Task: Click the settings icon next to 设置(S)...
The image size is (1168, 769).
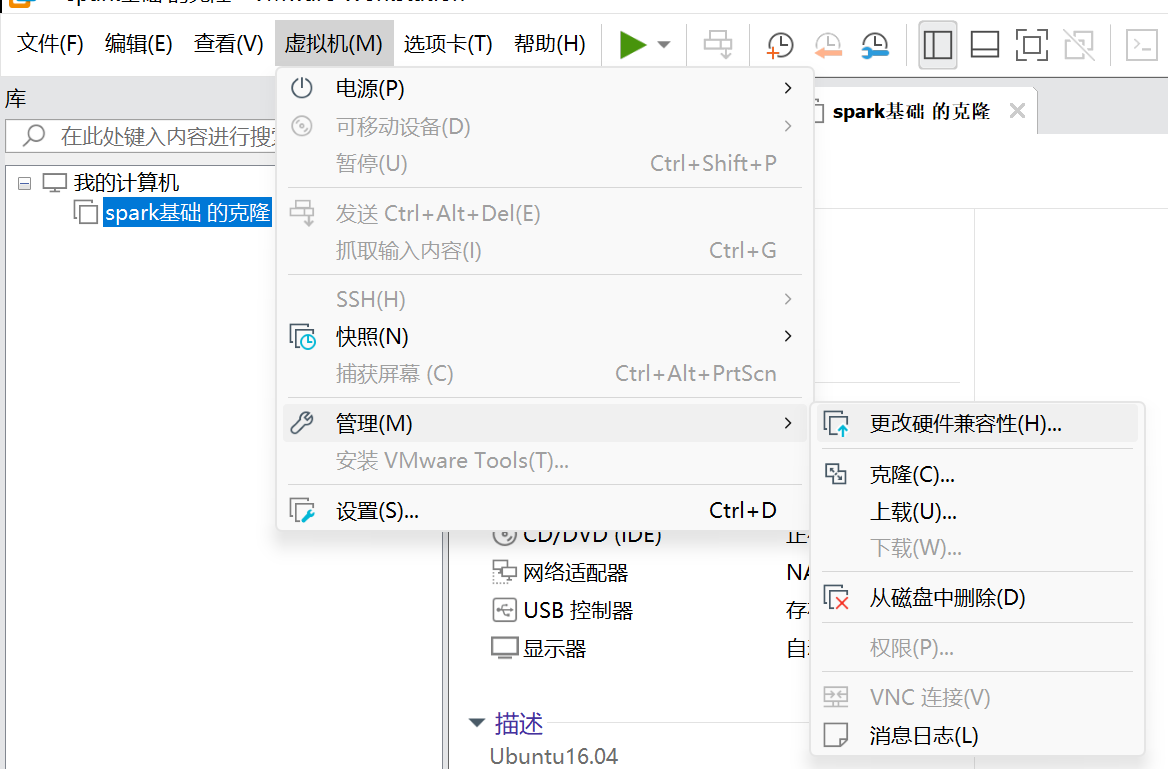Action: pyautogui.click(x=302, y=510)
